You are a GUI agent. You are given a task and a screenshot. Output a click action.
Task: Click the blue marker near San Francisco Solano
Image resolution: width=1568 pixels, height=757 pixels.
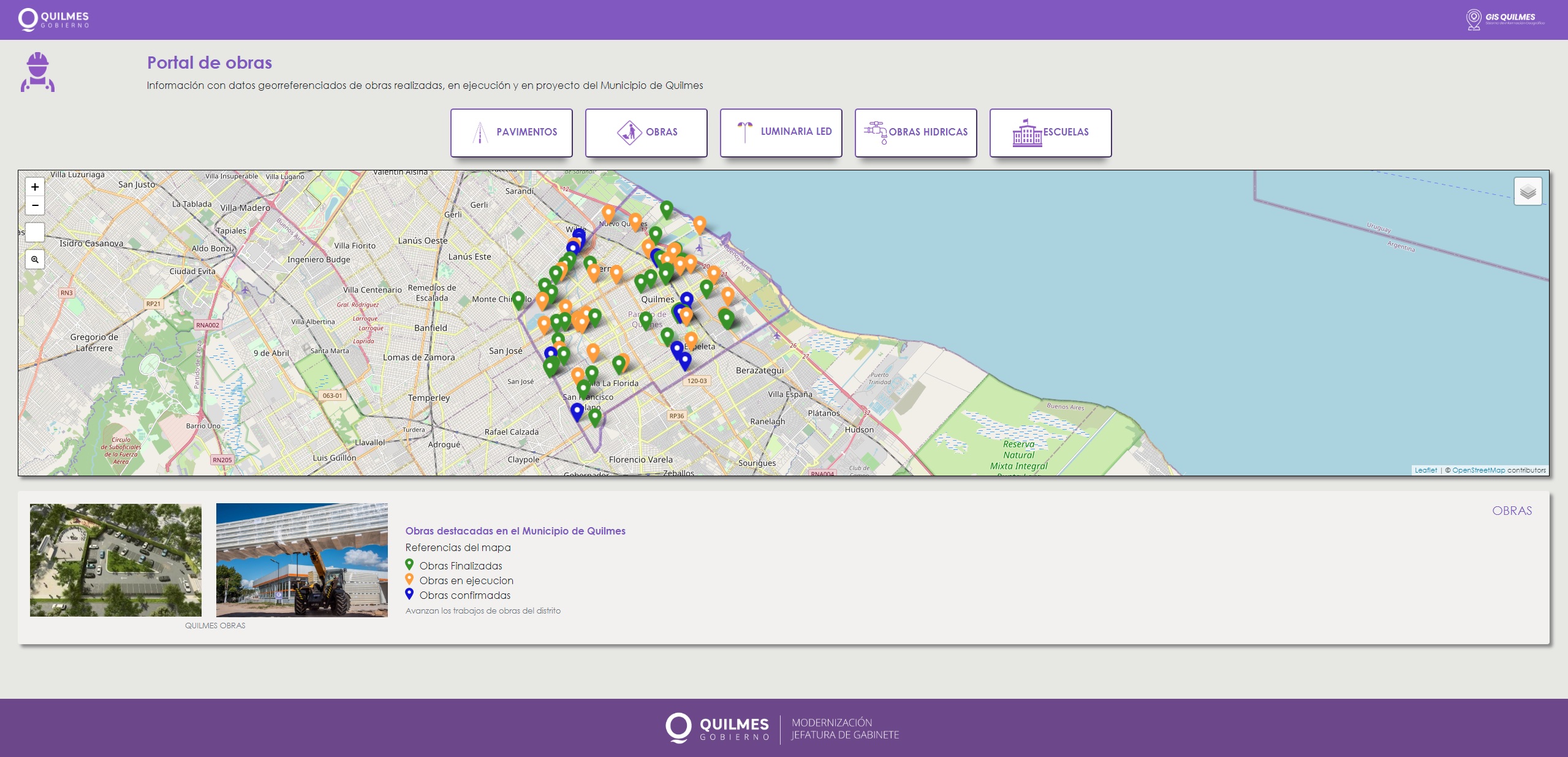[577, 411]
